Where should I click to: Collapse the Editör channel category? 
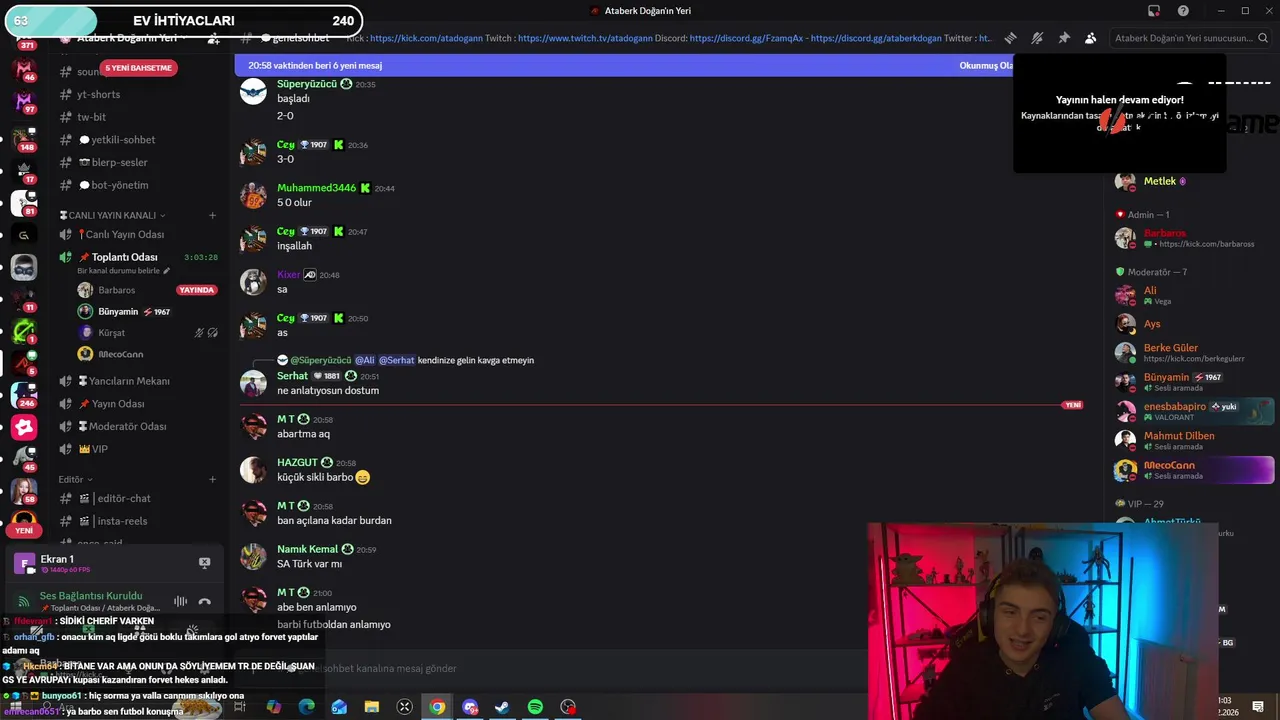click(74, 479)
